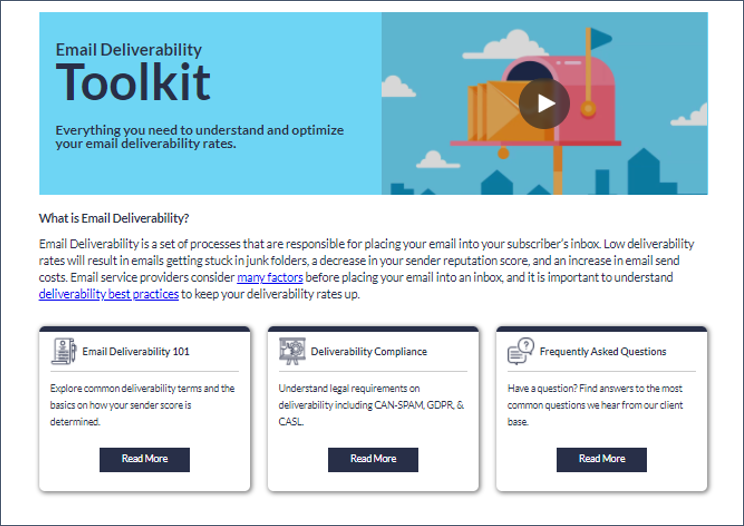Click the orange envelope in the mailbox

point(498,111)
